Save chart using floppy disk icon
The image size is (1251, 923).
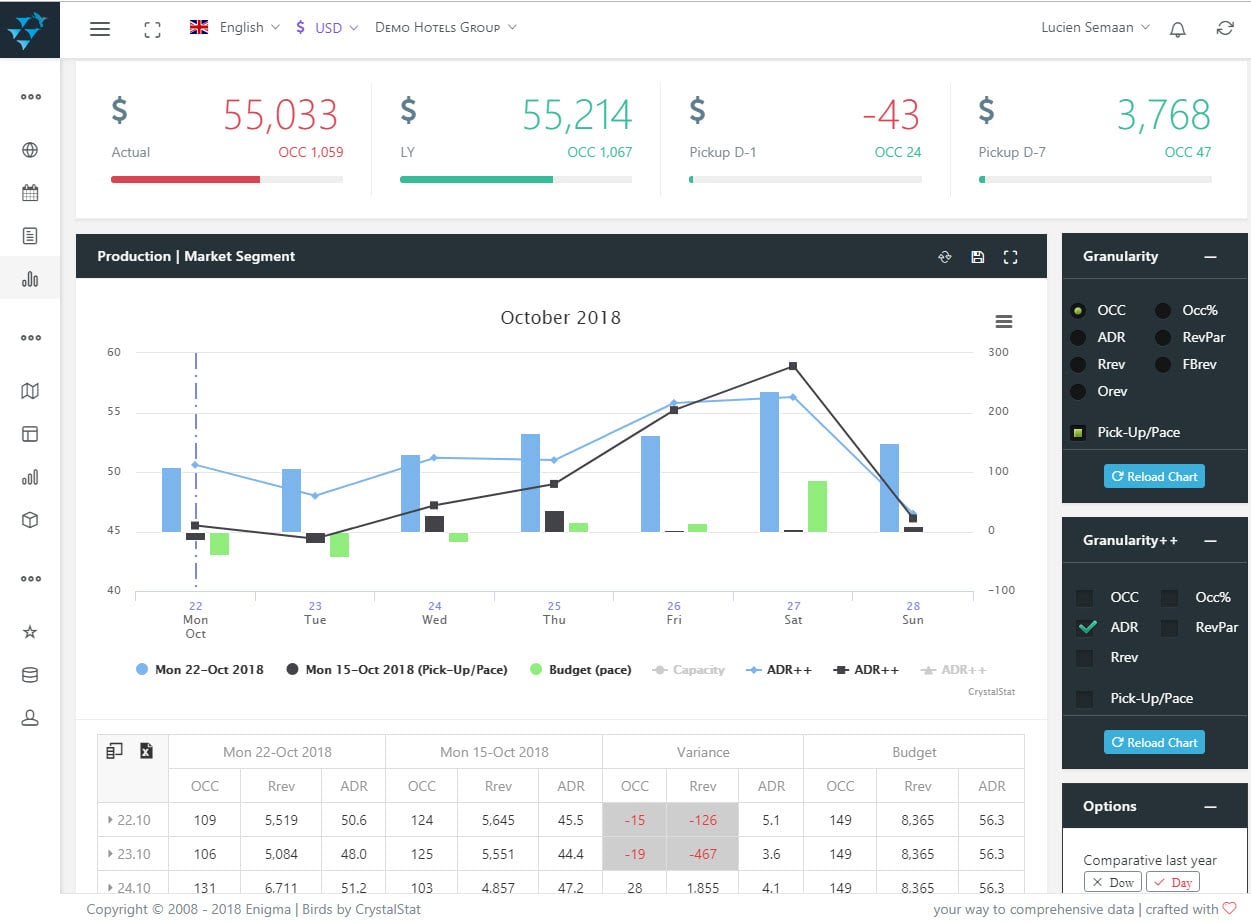point(978,257)
